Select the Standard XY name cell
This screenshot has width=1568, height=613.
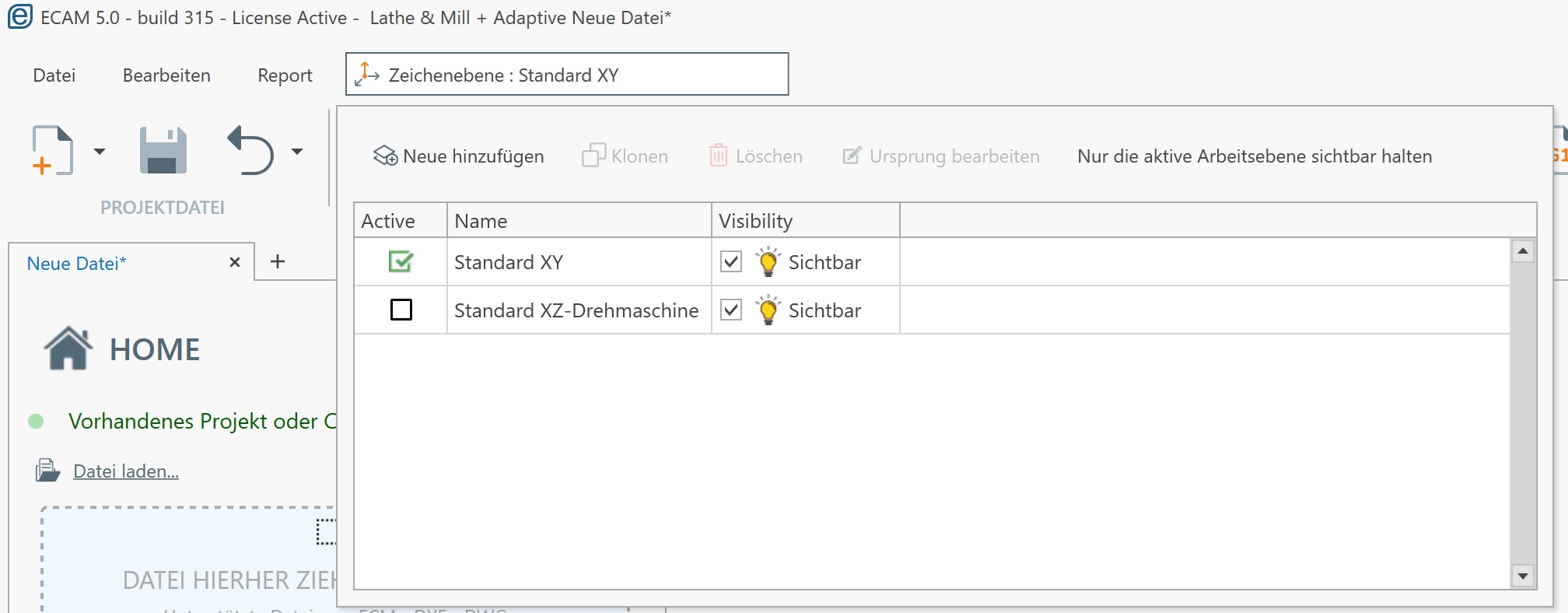pos(579,262)
